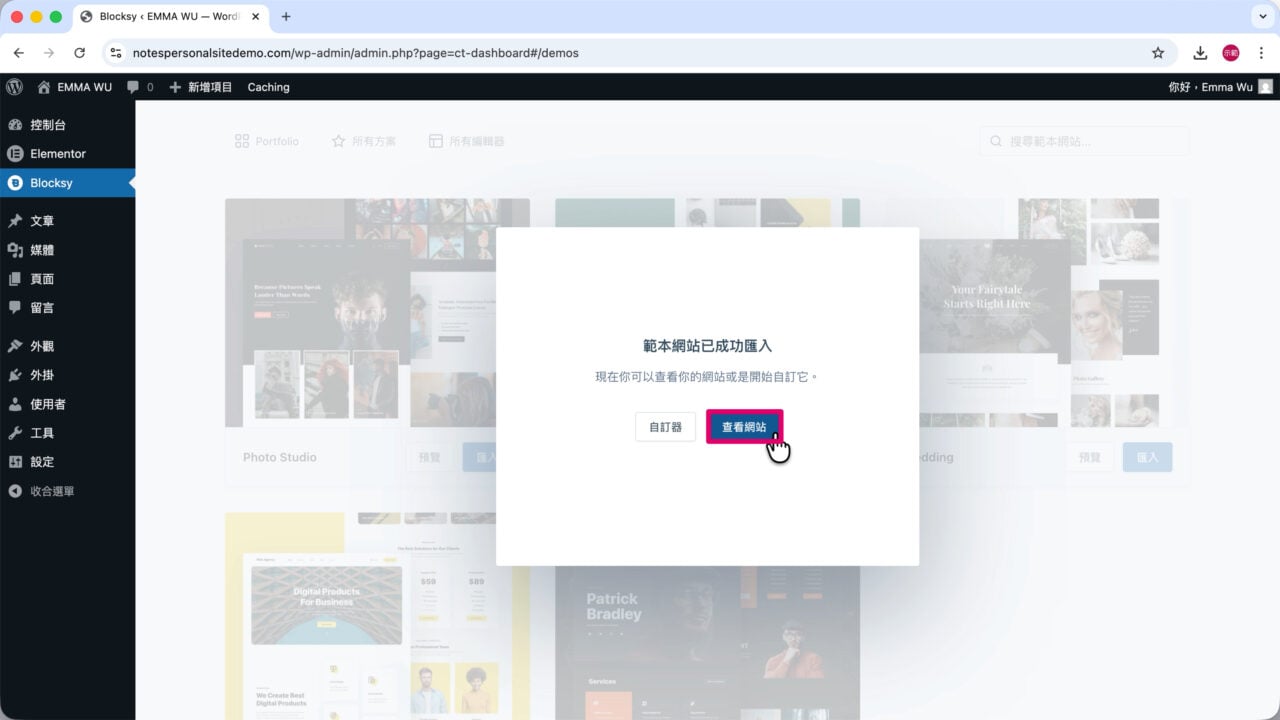
Task: Open the Caching admin bar menu
Action: click(268, 87)
